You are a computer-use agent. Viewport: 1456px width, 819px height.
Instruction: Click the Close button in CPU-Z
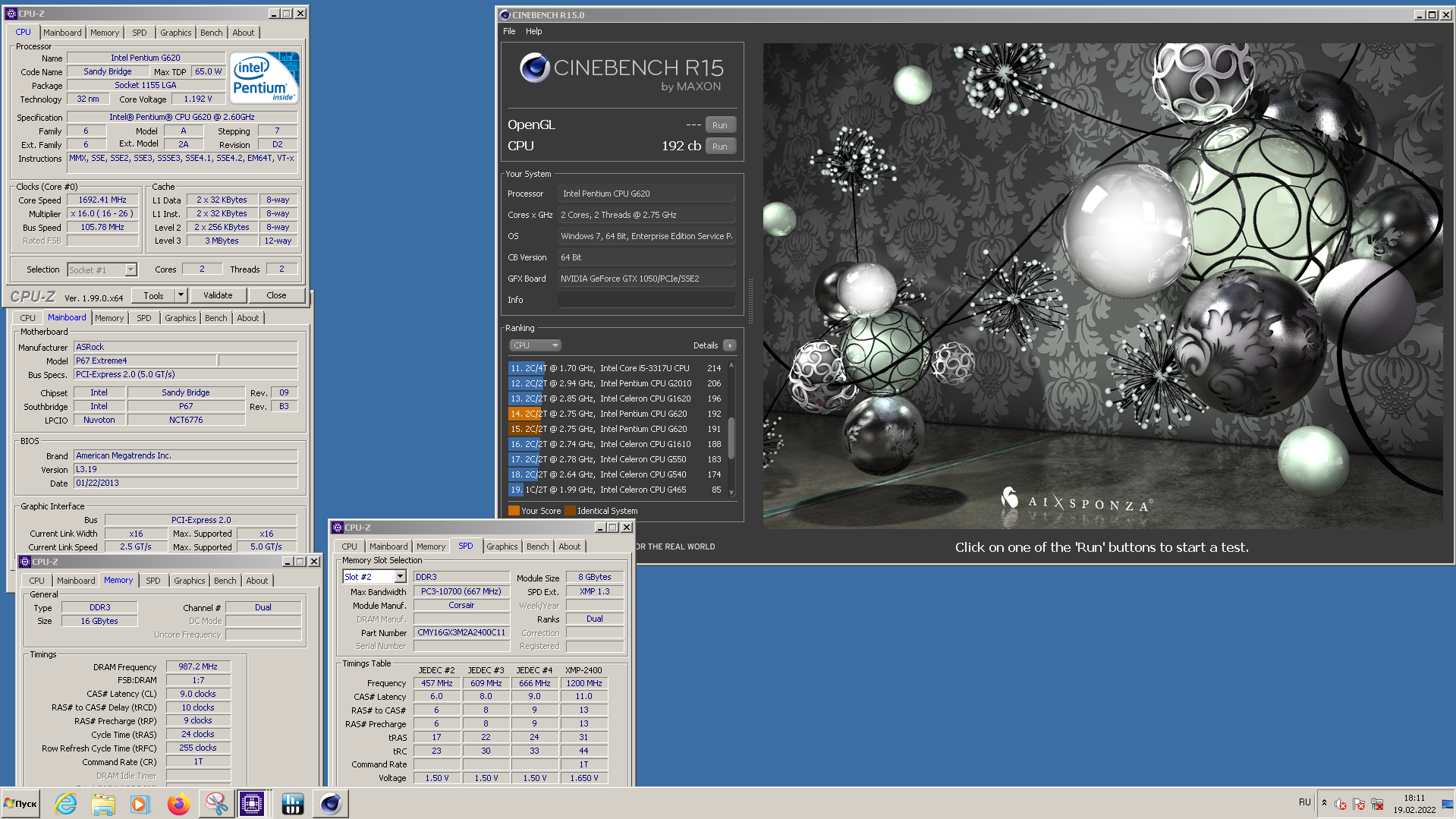click(276, 295)
